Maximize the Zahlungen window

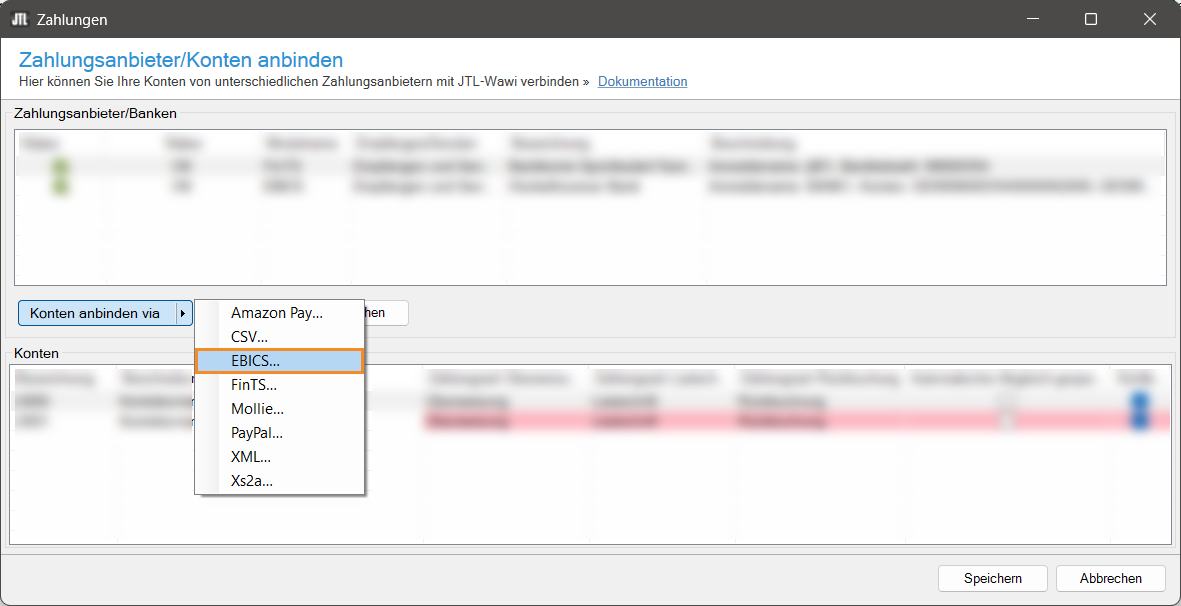point(1091,19)
